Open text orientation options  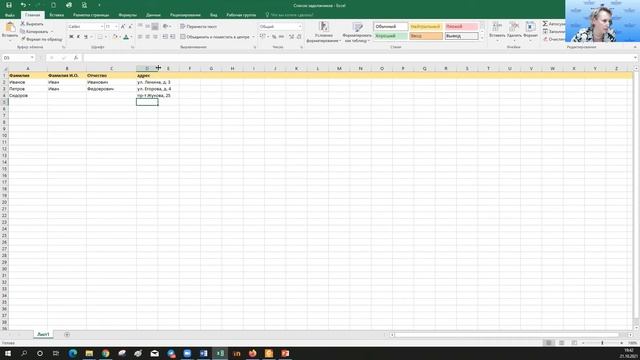pyautogui.click(x=166, y=27)
